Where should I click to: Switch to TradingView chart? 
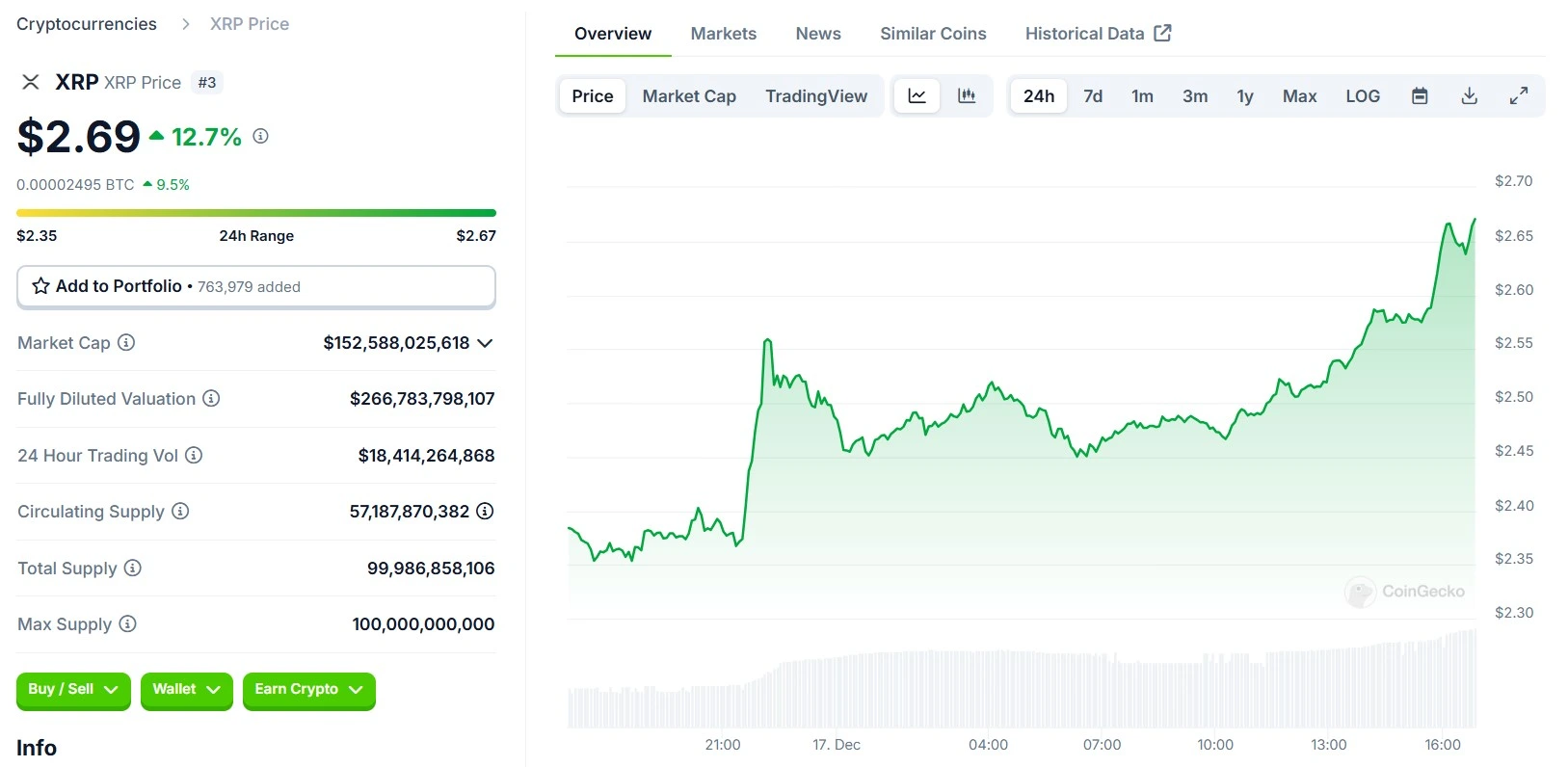point(816,96)
